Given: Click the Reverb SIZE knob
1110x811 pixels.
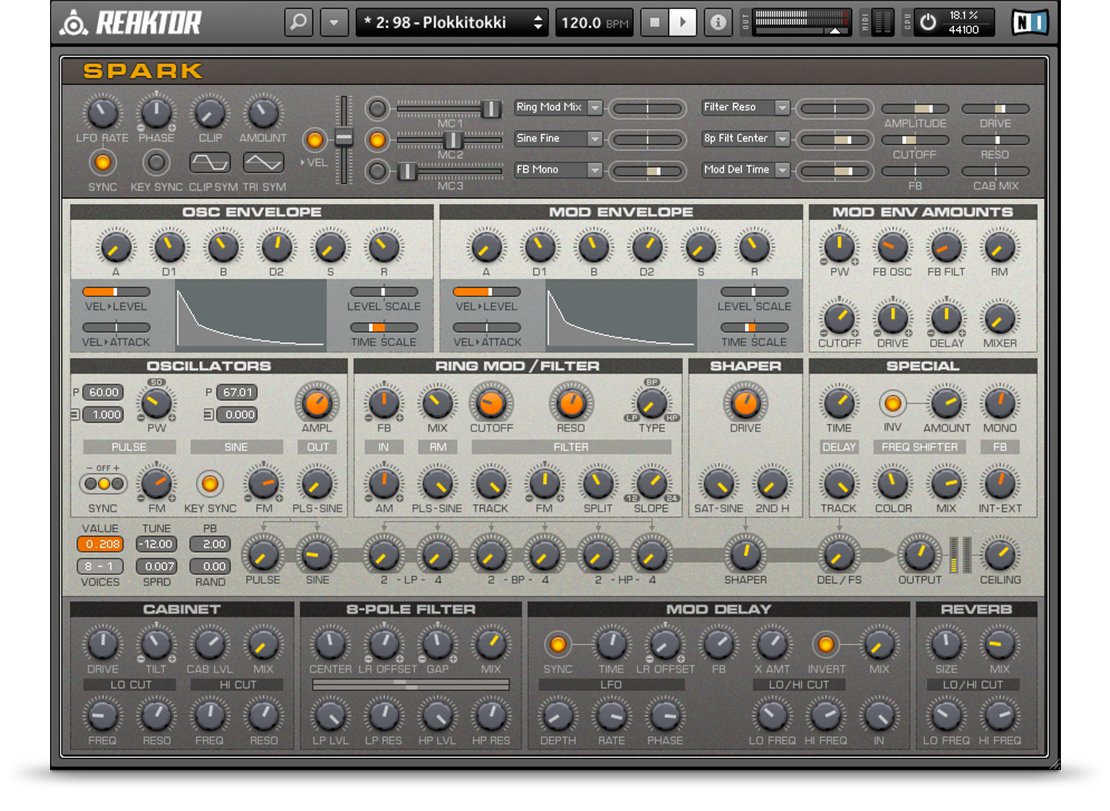Looking at the screenshot, I should [946, 645].
